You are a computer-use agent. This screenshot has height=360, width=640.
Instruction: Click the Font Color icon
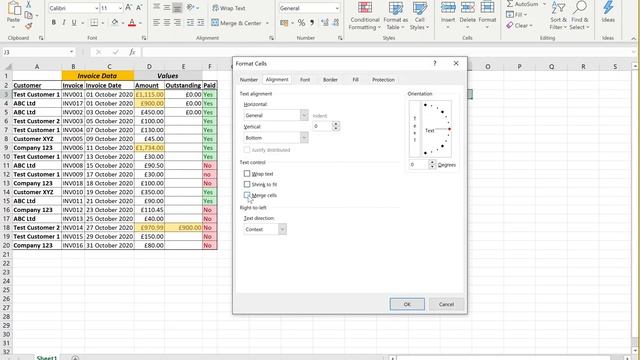pos(132,23)
